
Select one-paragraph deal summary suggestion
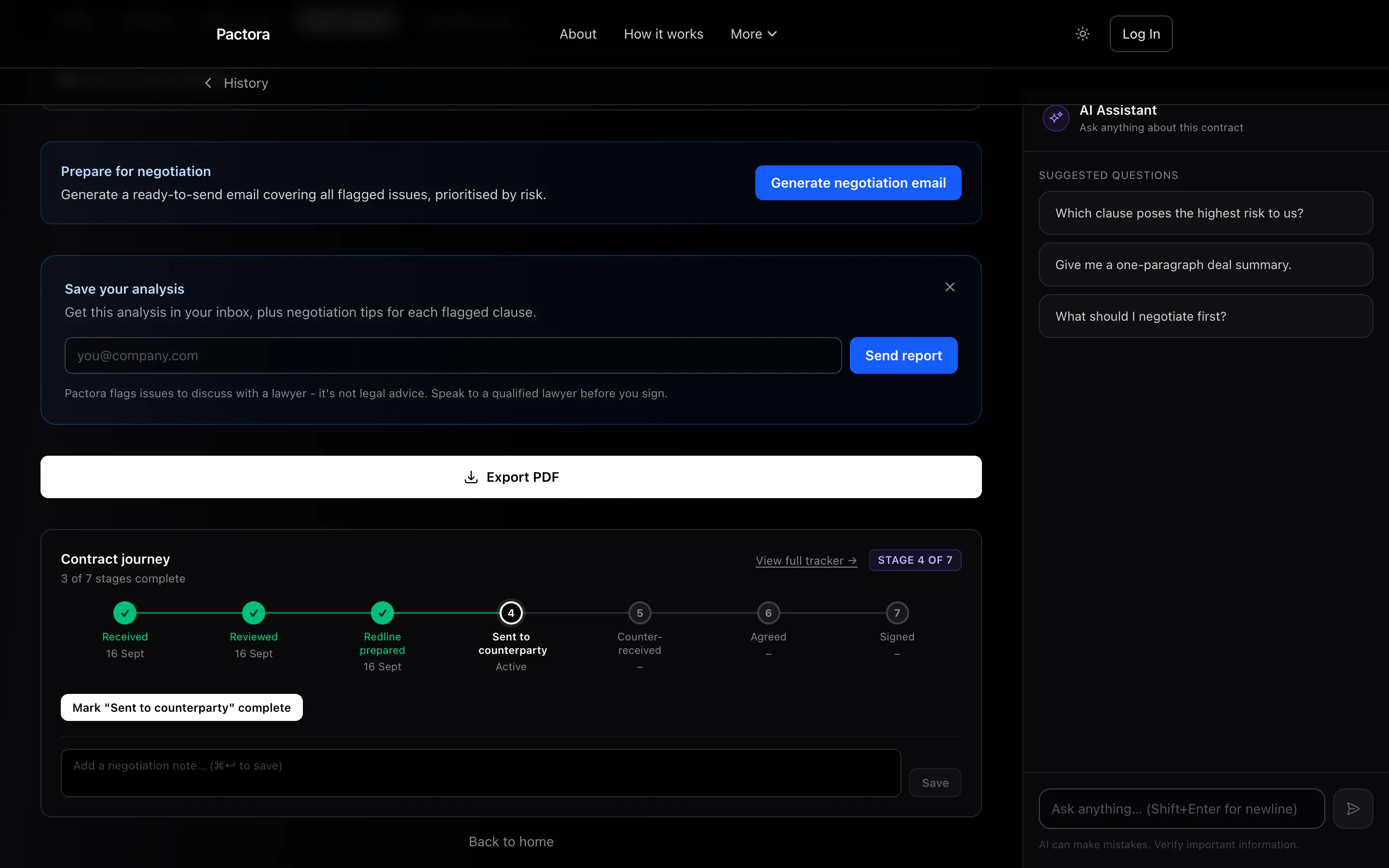pos(1205,265)
